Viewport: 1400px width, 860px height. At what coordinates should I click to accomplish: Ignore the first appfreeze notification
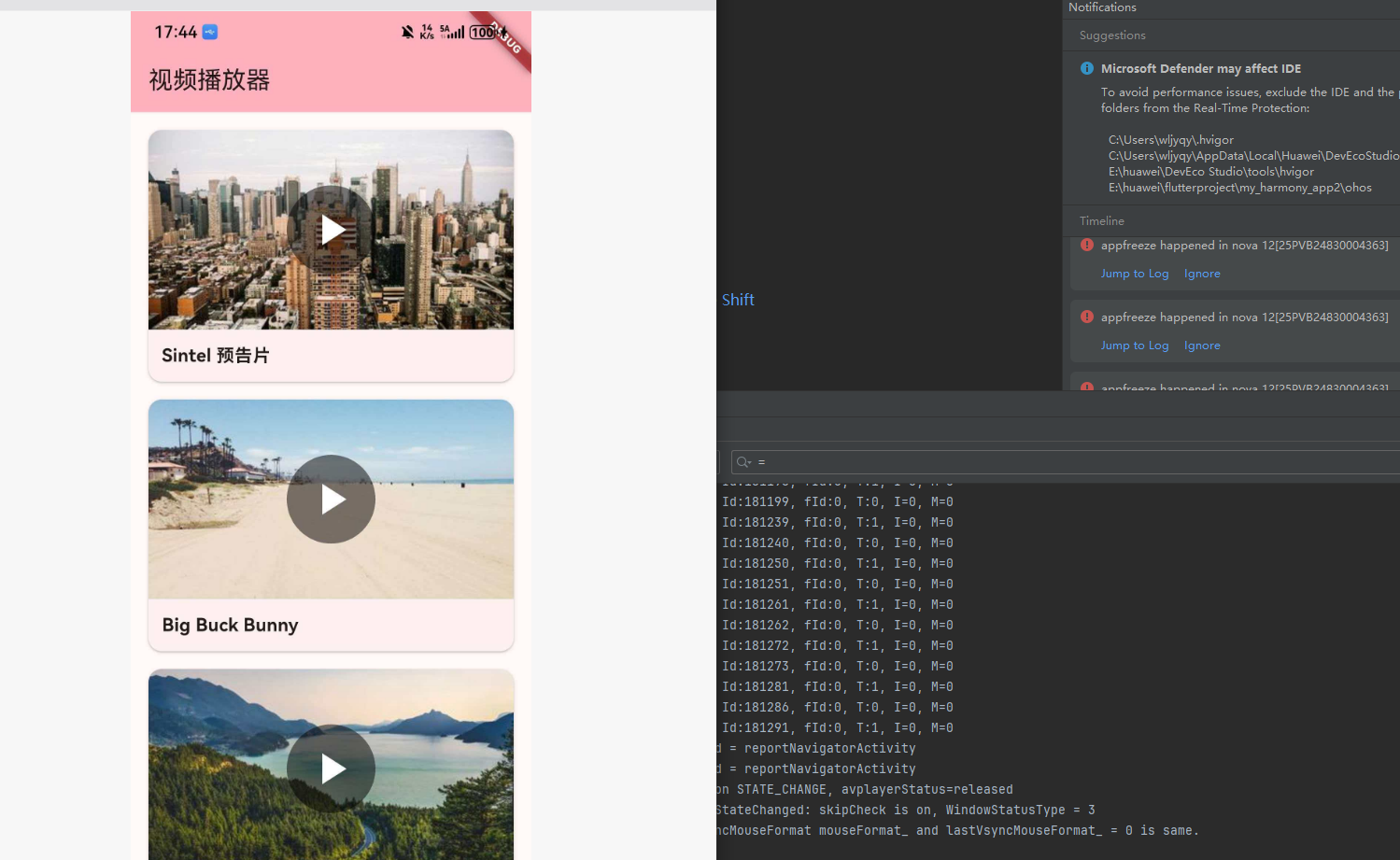click(1202, 274)
